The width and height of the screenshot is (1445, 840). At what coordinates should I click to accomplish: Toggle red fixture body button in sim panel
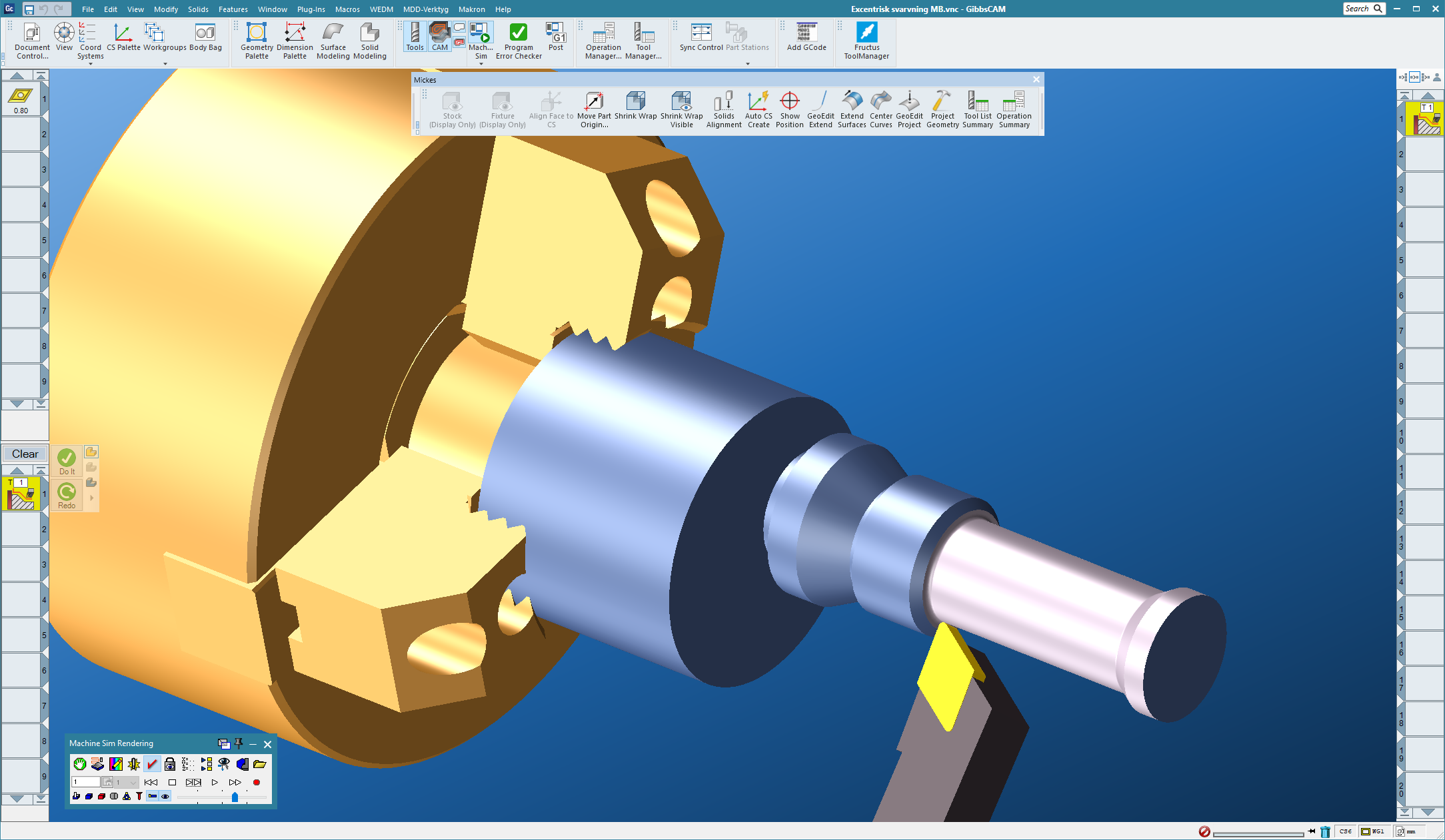pos(101,796)
